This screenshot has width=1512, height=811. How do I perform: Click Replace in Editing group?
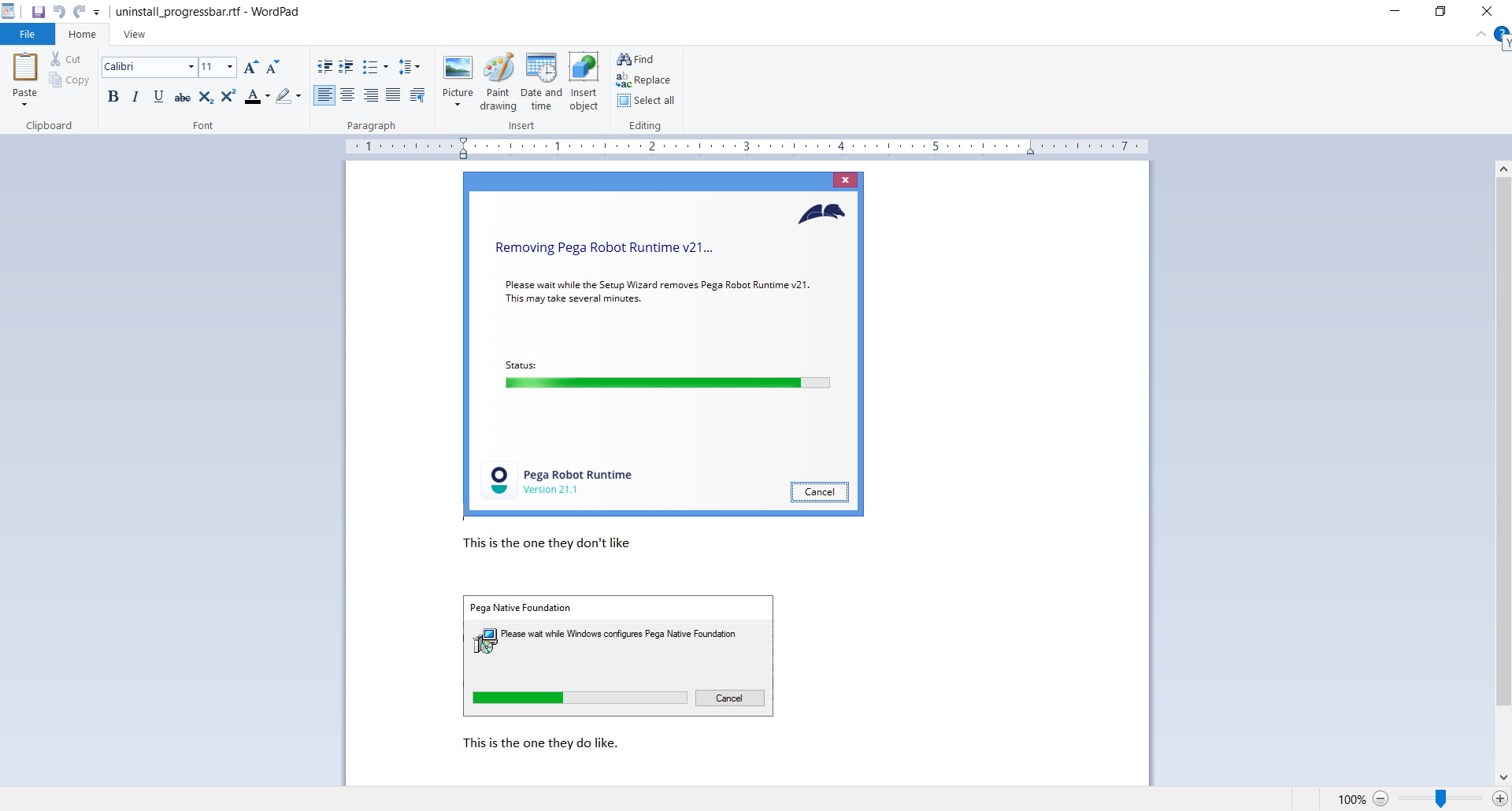tap(643, 80)
